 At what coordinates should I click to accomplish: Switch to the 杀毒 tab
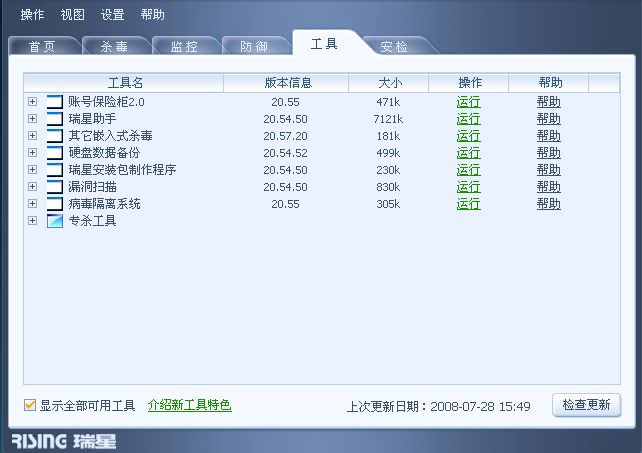coord(114,46)
